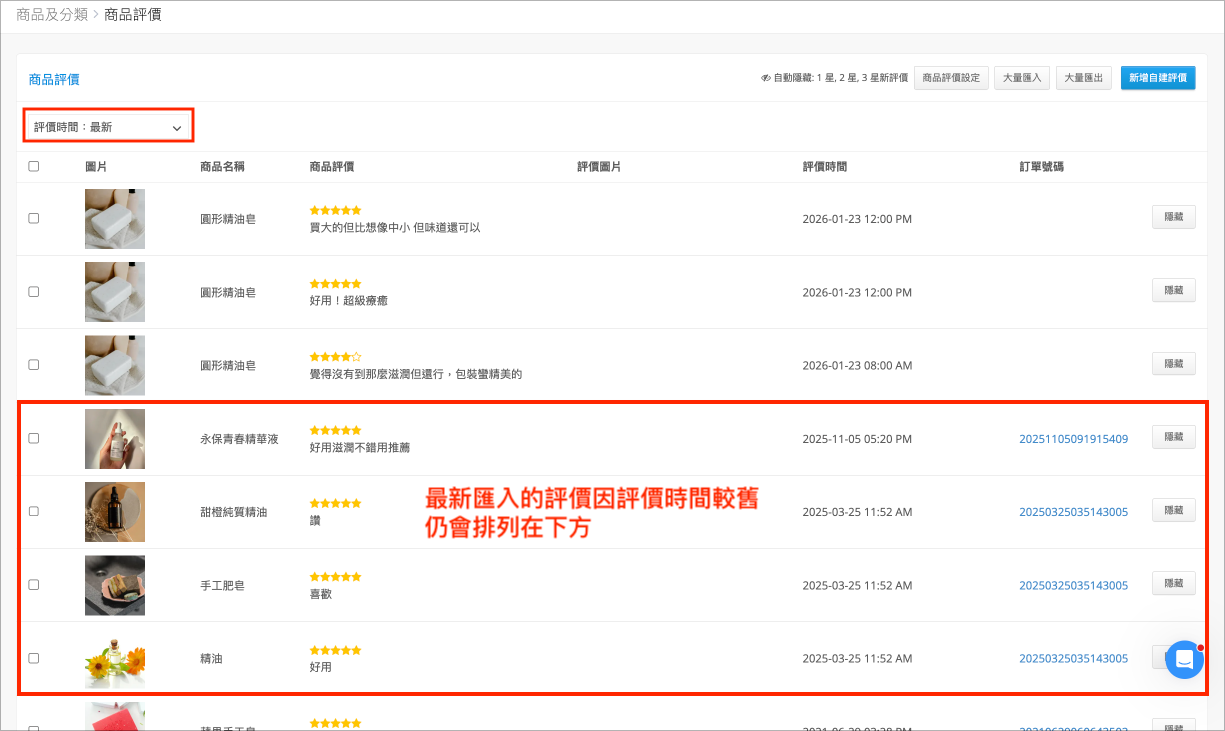This screenshot has height=731, width=1225.
Task: Select the 商品評價 panel tab heading
Action: click(x=54, y=79)
